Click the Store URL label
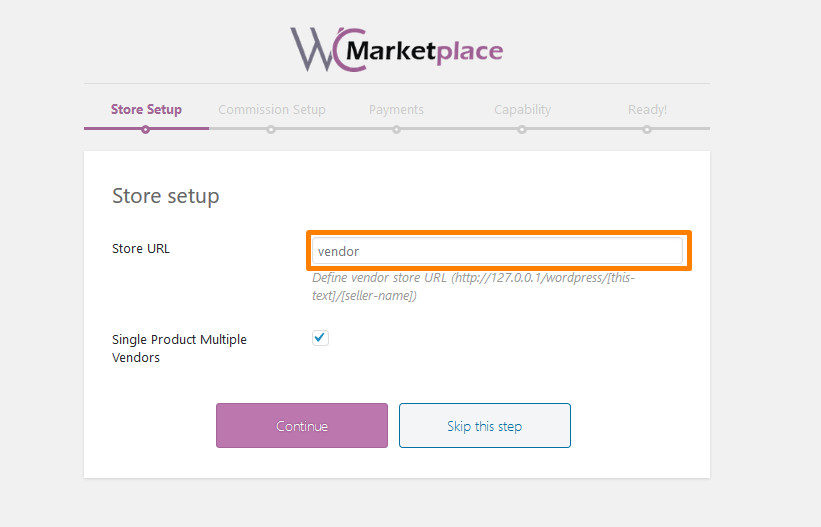 pyautogui.click(x=141, y=248)
